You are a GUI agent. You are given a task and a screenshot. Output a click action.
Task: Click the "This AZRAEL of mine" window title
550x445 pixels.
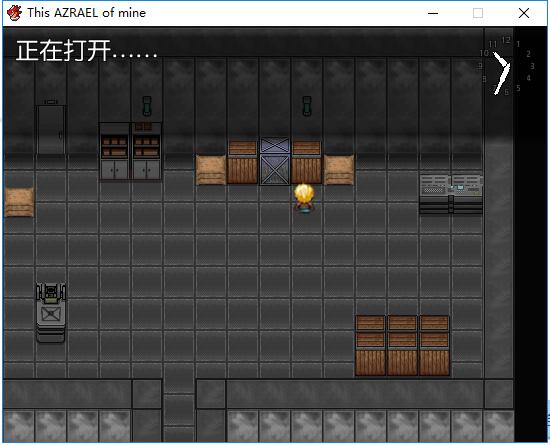[x=87, y=13]
